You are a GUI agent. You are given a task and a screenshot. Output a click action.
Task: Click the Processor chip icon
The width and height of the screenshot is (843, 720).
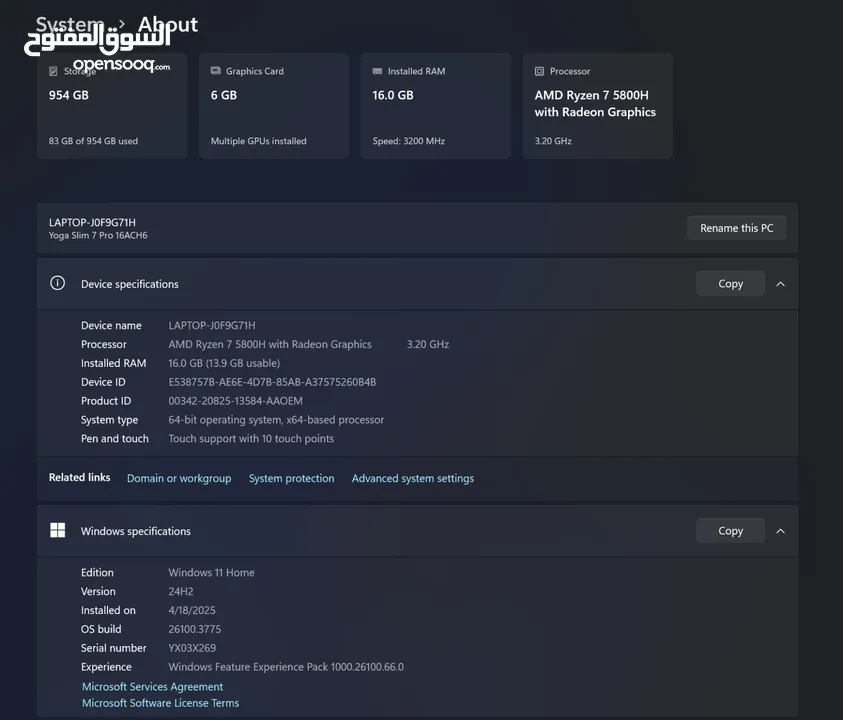(x=539, y=71)
